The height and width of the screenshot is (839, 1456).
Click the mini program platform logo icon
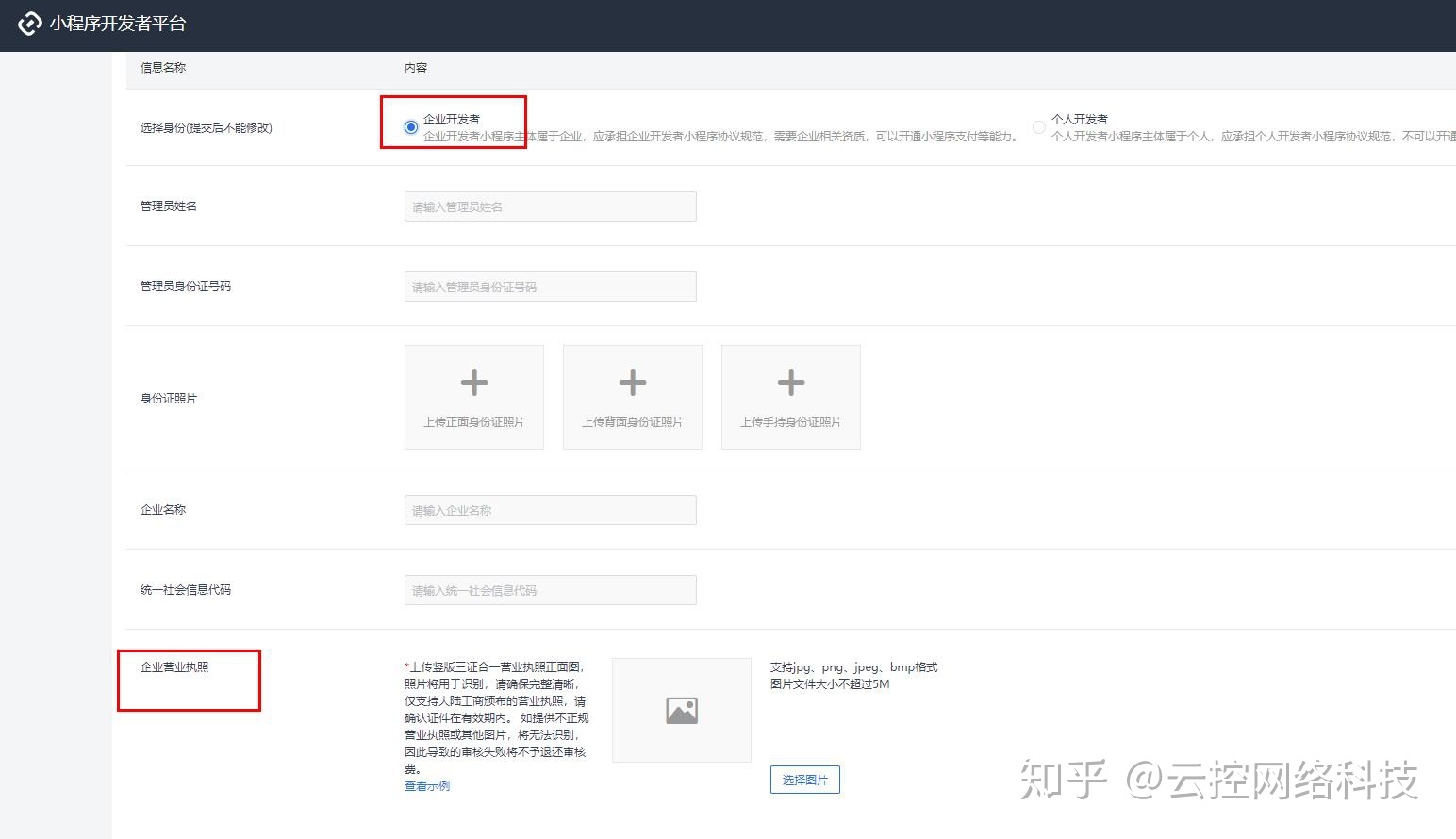[30, 24]
